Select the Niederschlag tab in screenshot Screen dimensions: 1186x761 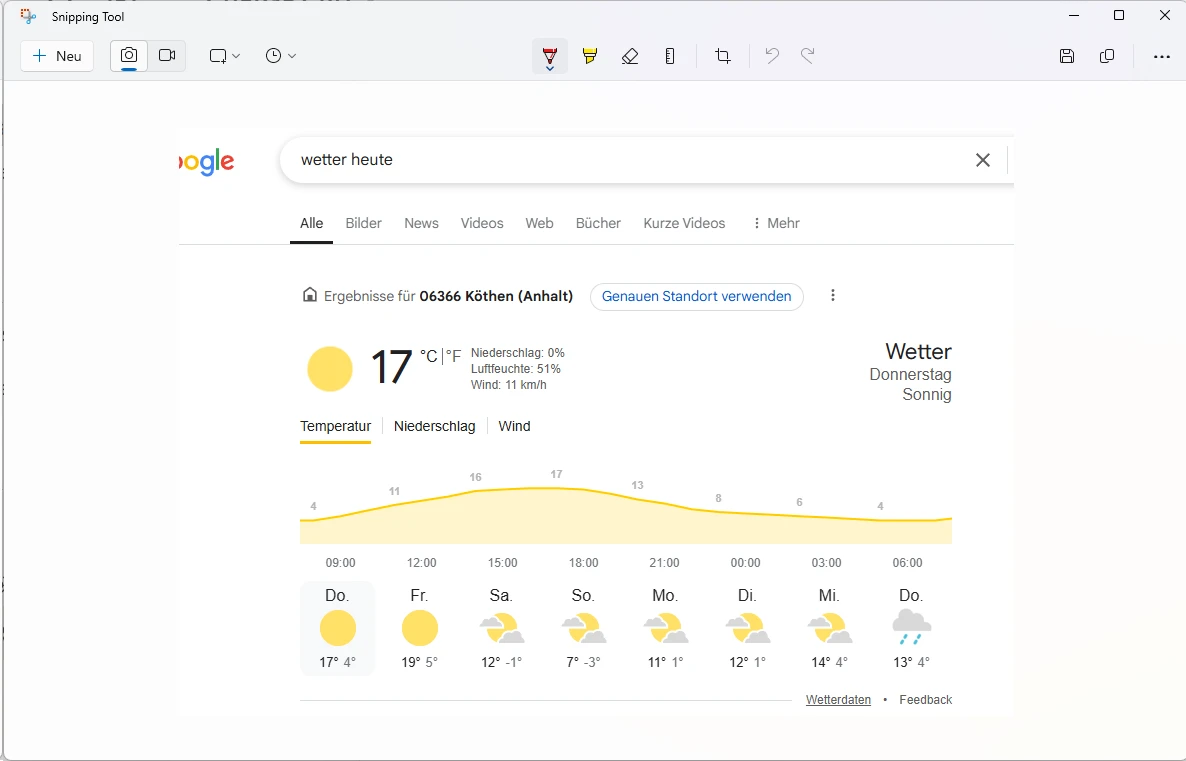[434, 426]
